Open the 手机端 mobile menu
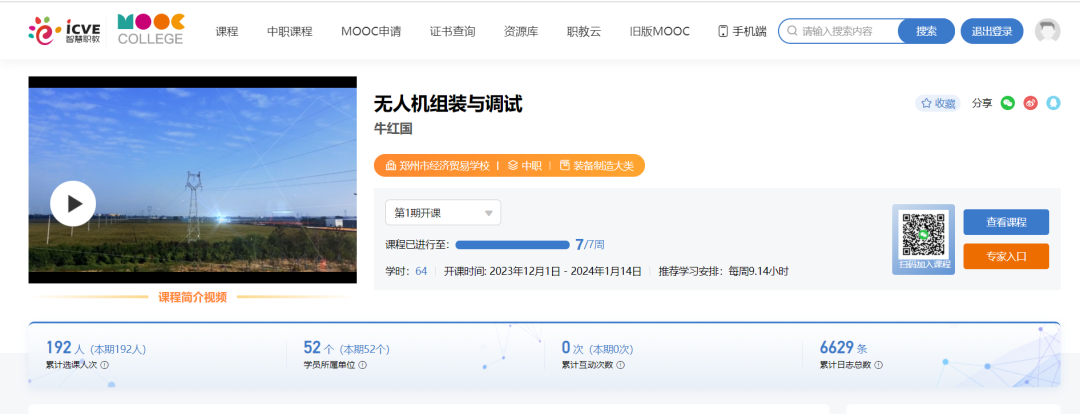 pyautogui.click(x=742, y=31)
